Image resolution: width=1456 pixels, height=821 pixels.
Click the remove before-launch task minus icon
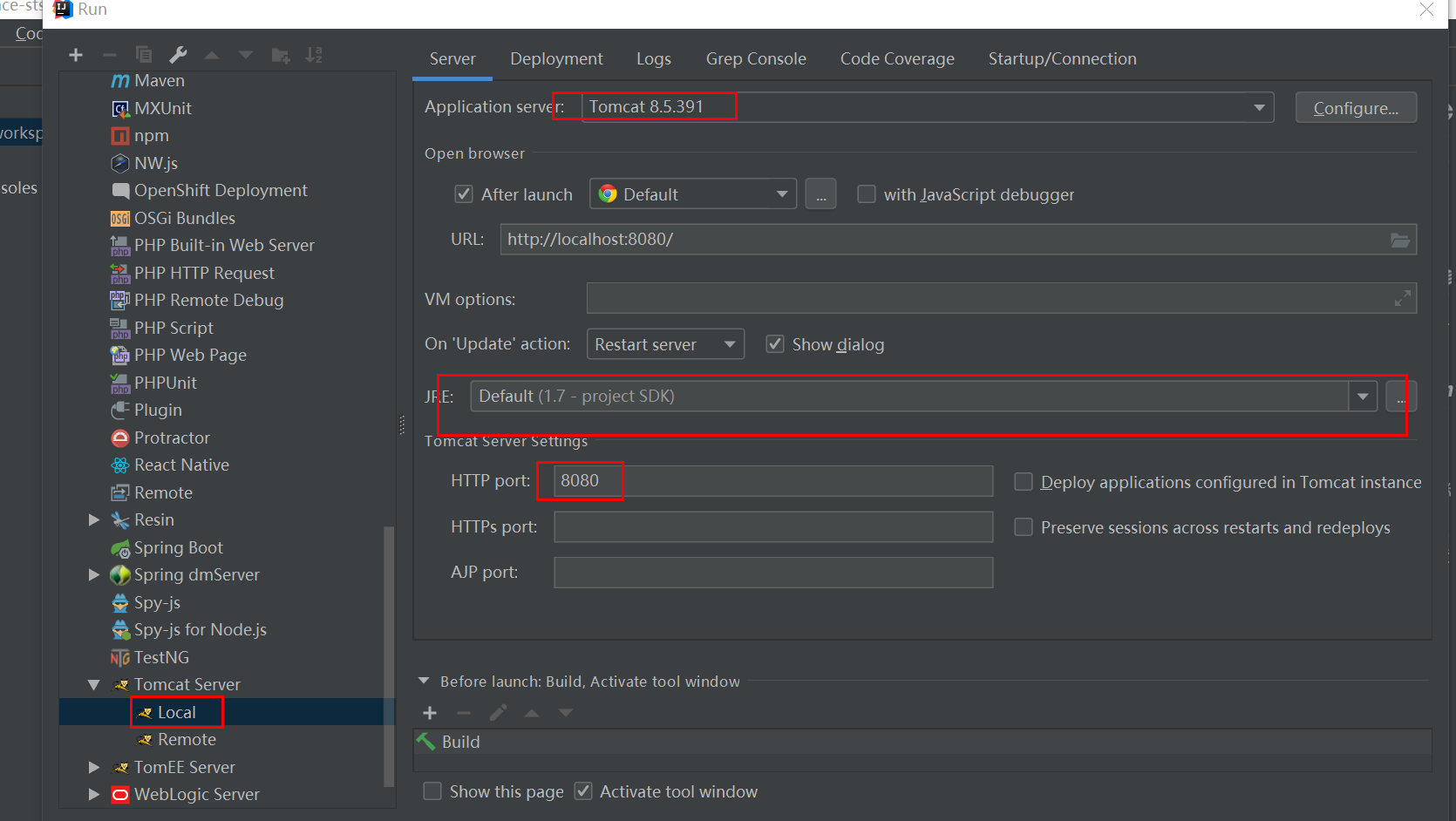click(464, 713)
